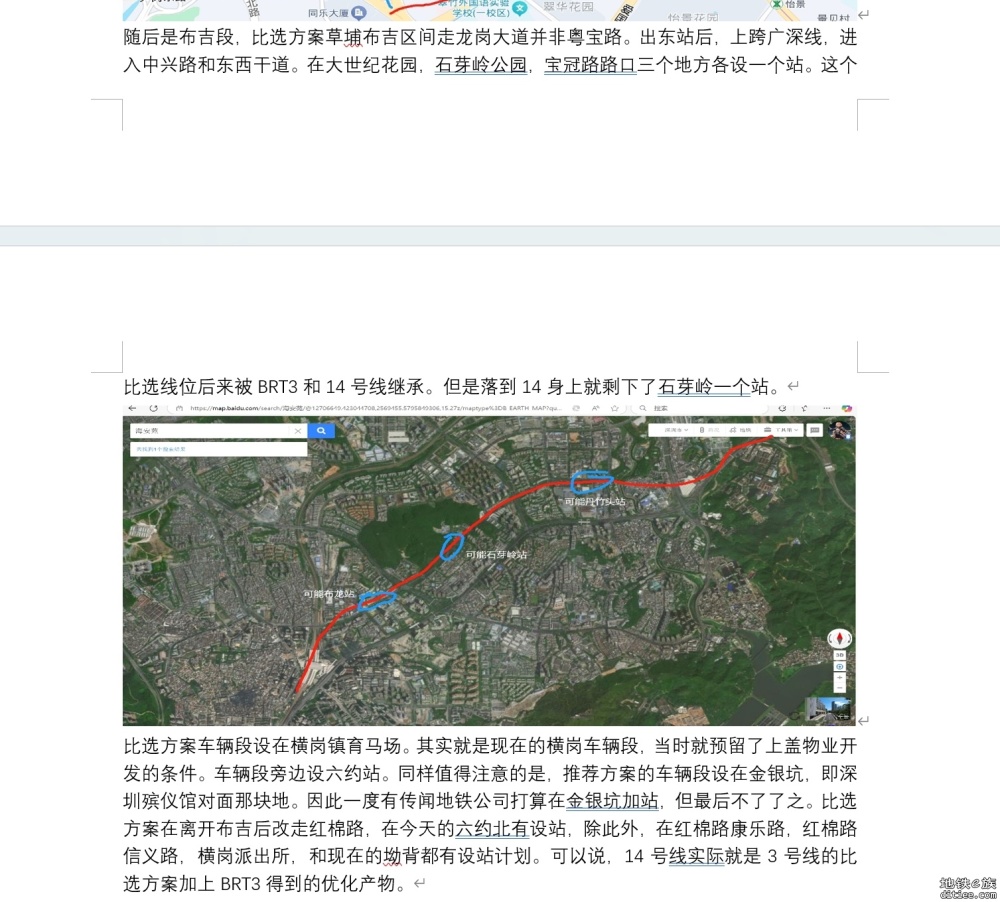Click the map zoom out minus button
The width and height of the screenshot is (1000, 902).
[x=839, y=687]
